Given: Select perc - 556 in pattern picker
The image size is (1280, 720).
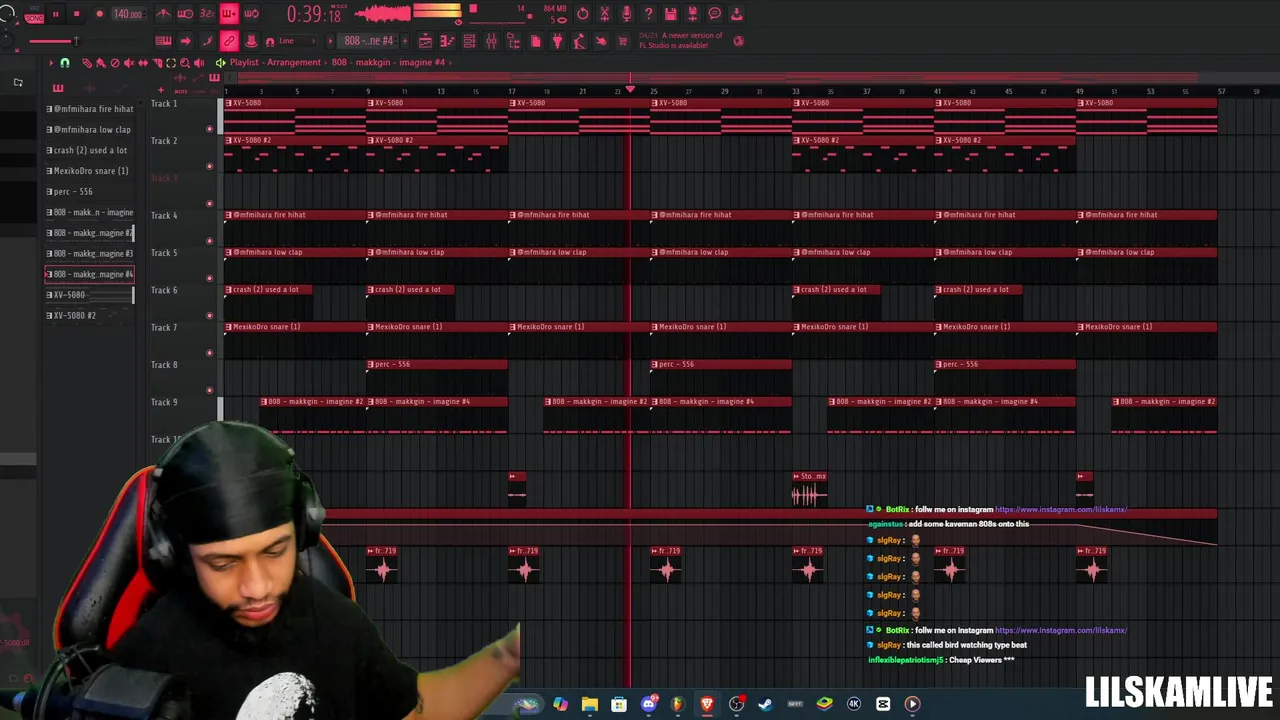Looking at the screenshot, I should [90, 191].
